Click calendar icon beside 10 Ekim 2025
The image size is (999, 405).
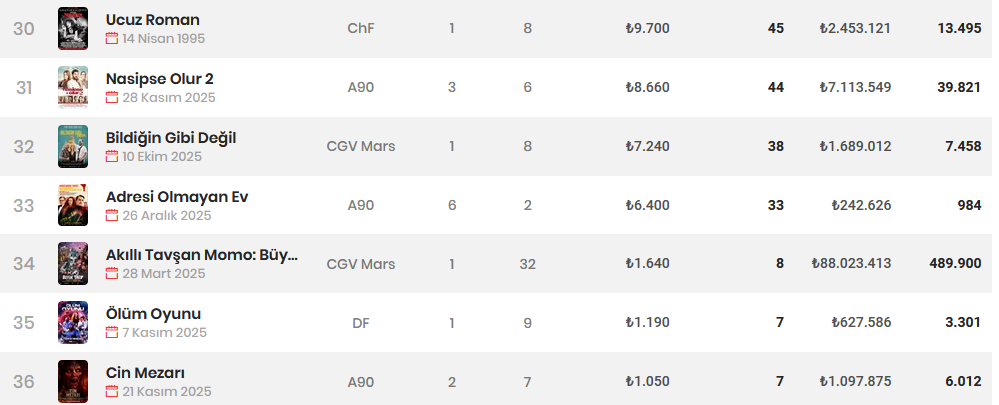[x=112, y=157]
